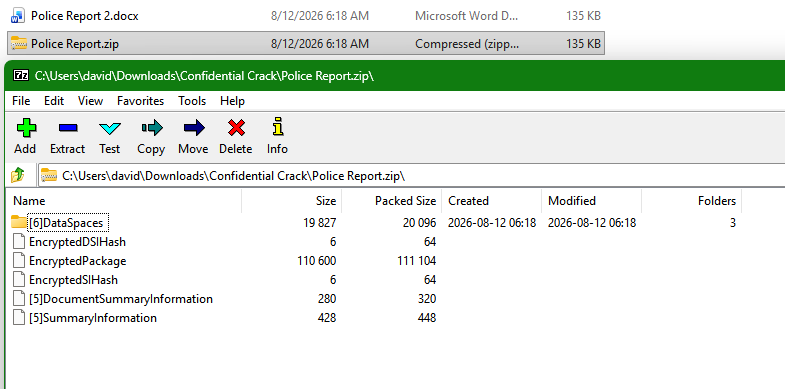Click the 7-Zip address path field
785x389 pixels.
(412, 176)
